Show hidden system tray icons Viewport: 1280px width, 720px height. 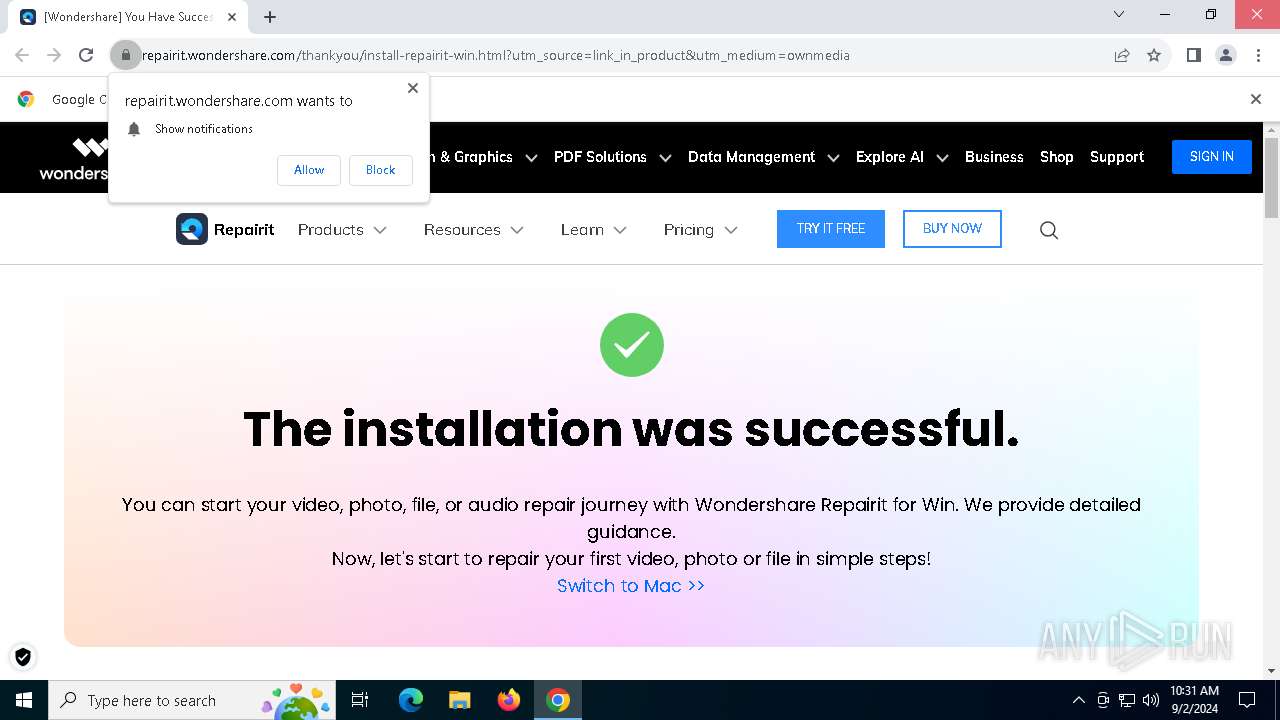click(x=1078, y=700)
